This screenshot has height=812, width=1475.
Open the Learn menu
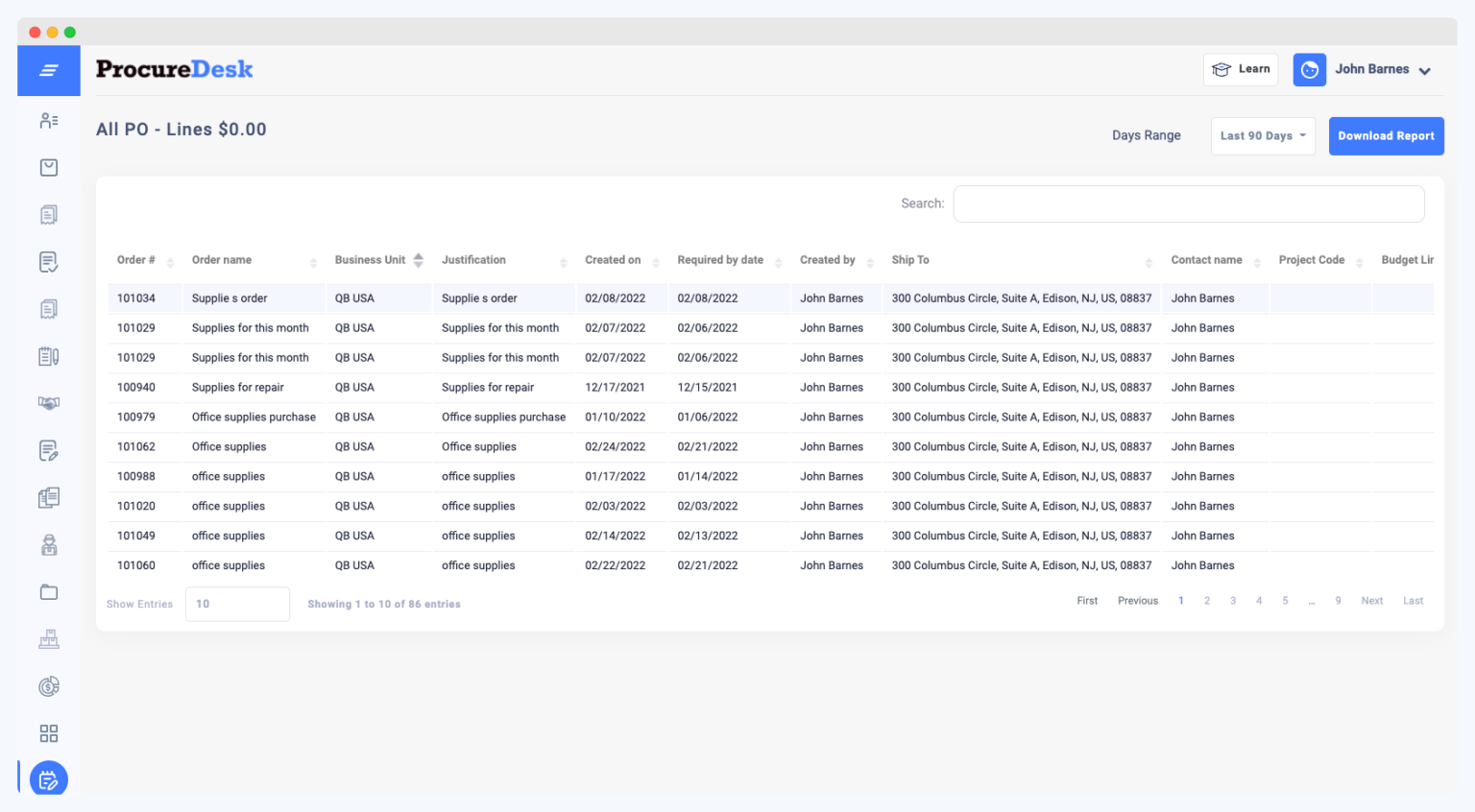(x=1240, y=69)
